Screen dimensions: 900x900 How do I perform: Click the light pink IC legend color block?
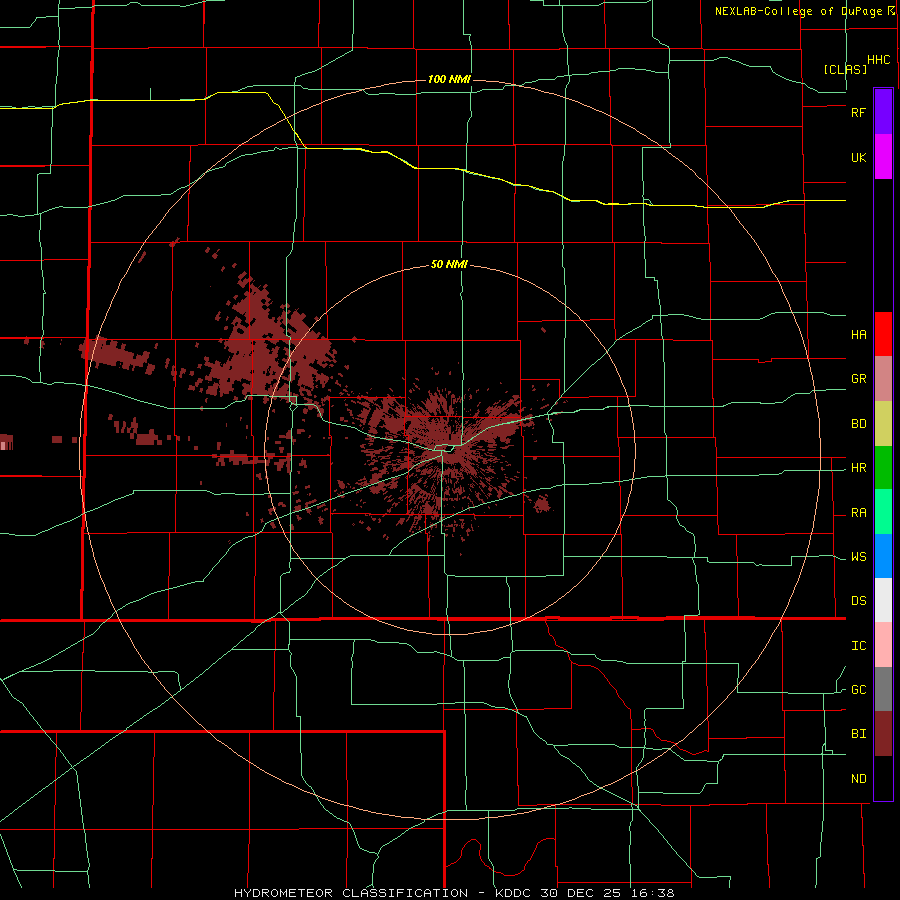(x=883, y=645)
